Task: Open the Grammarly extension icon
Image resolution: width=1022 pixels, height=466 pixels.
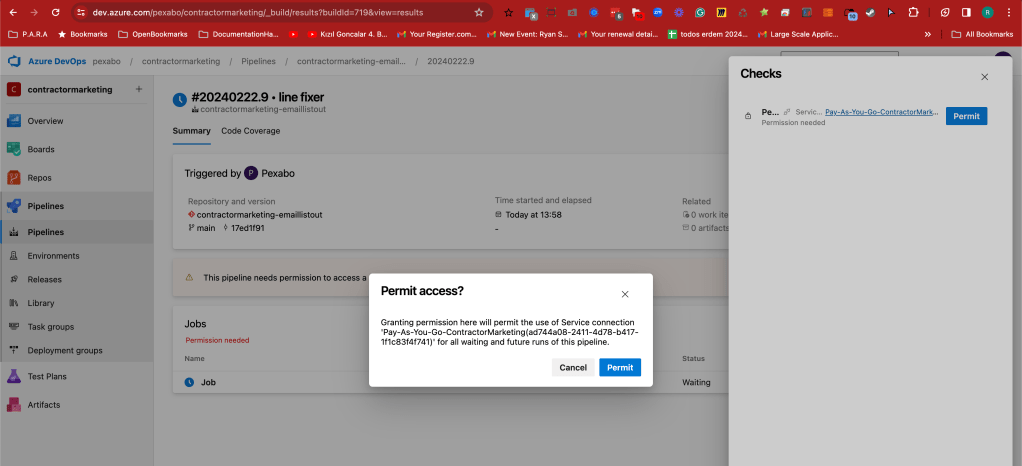Action: point(699,12)
